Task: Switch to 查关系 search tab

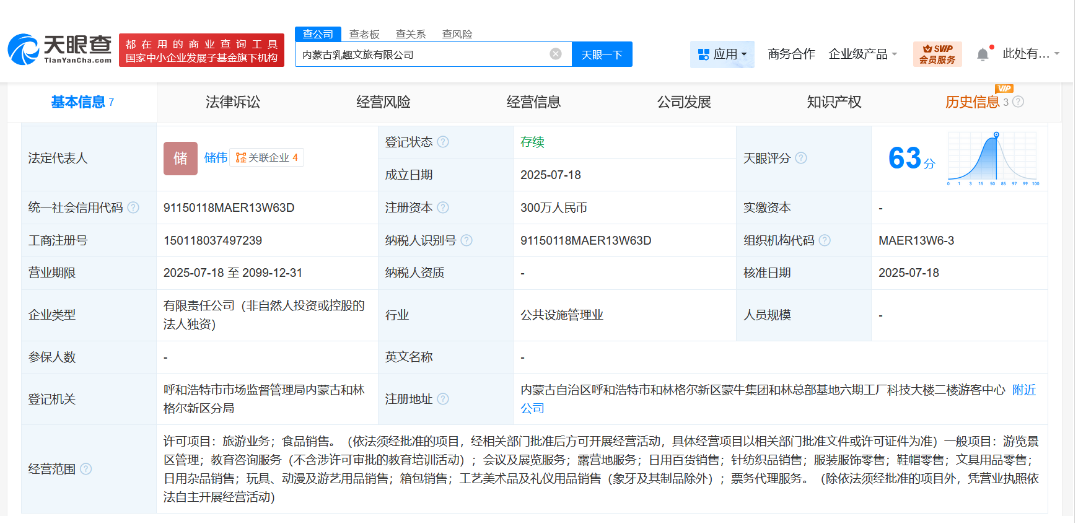Action: click(411, 34)
